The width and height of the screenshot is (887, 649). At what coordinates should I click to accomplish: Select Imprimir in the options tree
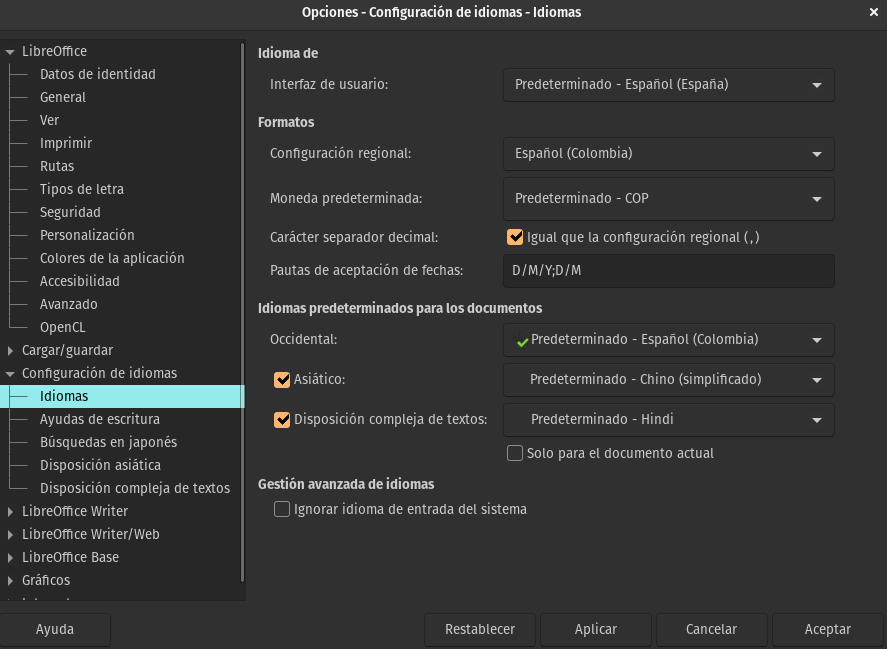66,143
